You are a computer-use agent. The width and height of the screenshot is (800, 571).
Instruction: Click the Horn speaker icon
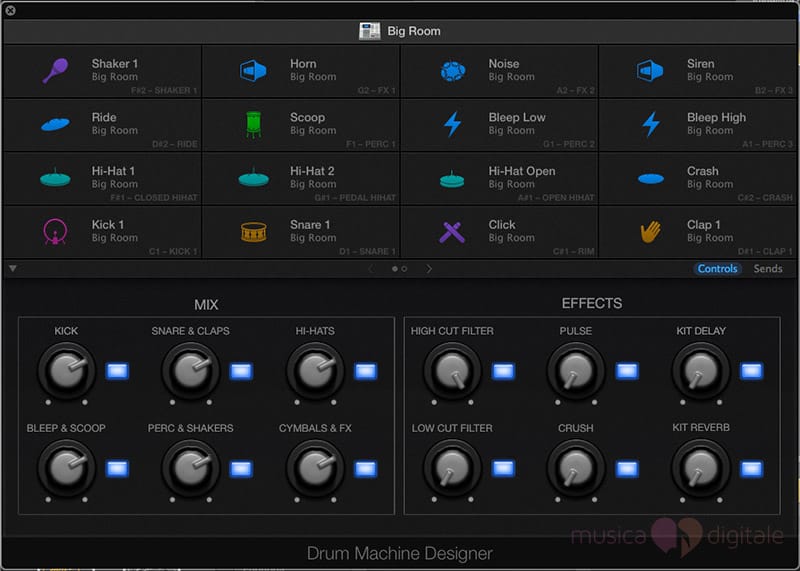pos(253,70)
